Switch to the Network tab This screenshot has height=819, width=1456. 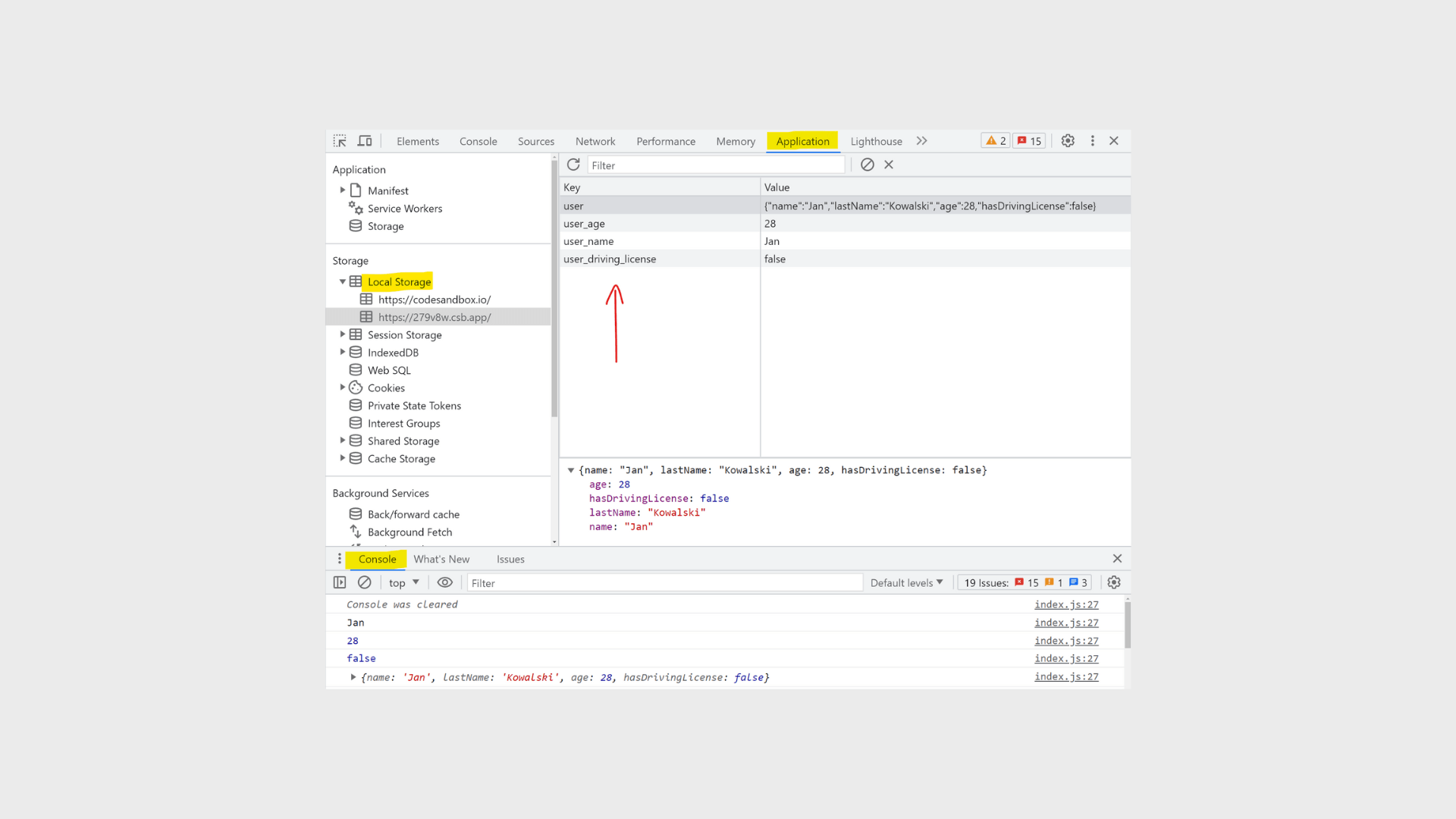[x=595, y=141]
